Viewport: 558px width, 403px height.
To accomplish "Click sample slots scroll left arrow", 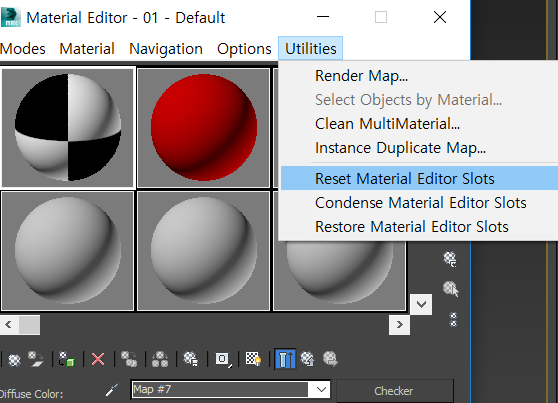I will click(x=9, y=325).
